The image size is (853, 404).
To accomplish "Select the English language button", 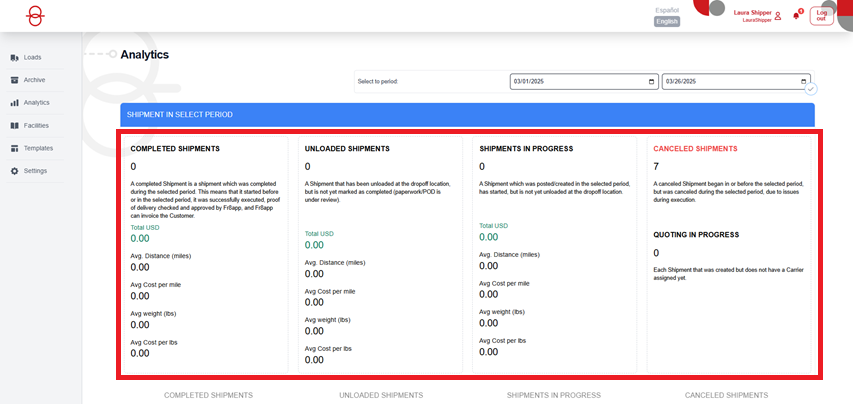I will (x=666, y=22).
